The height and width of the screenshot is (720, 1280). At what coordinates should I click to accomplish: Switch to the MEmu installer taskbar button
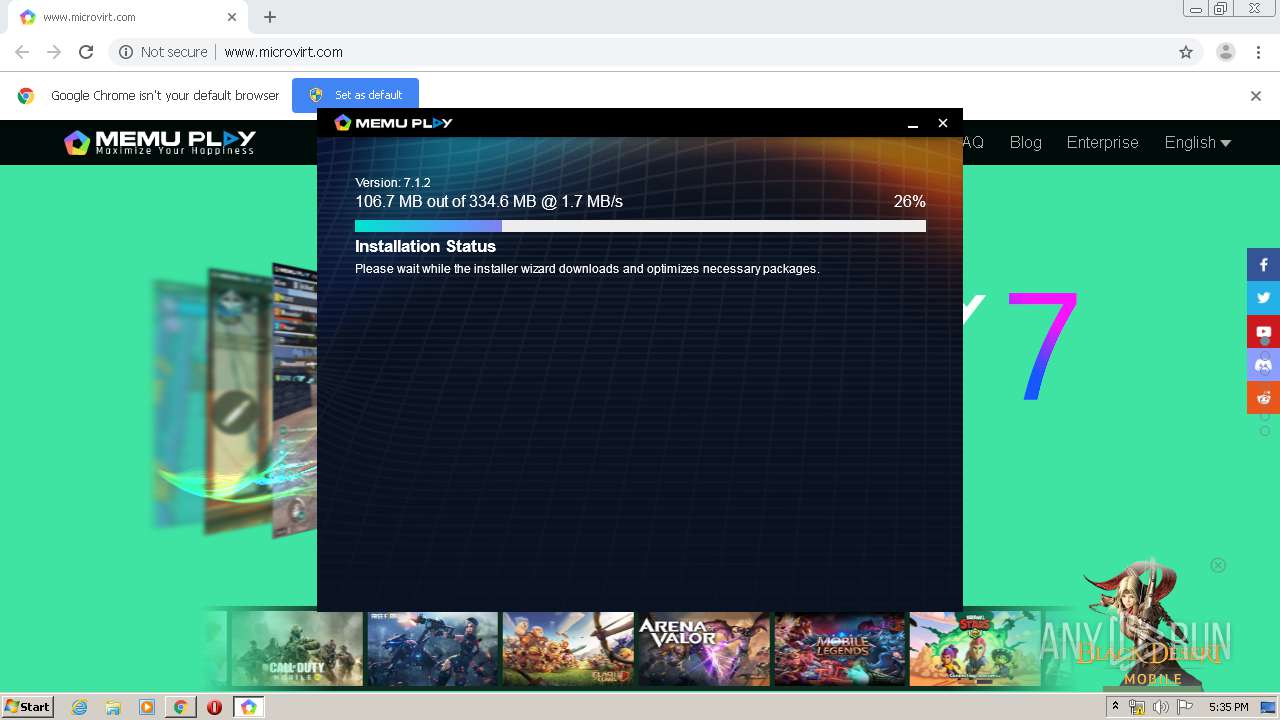pos(248,707)
